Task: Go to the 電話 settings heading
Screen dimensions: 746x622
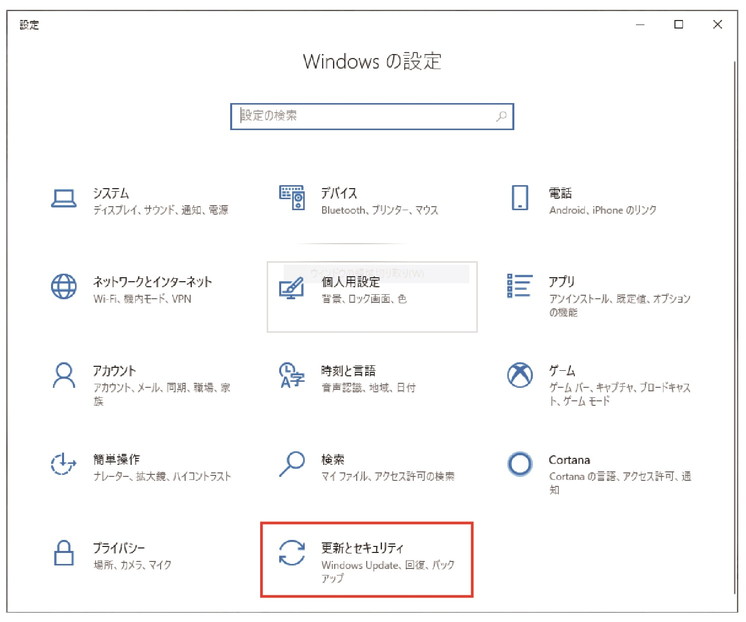Action: 560,193
